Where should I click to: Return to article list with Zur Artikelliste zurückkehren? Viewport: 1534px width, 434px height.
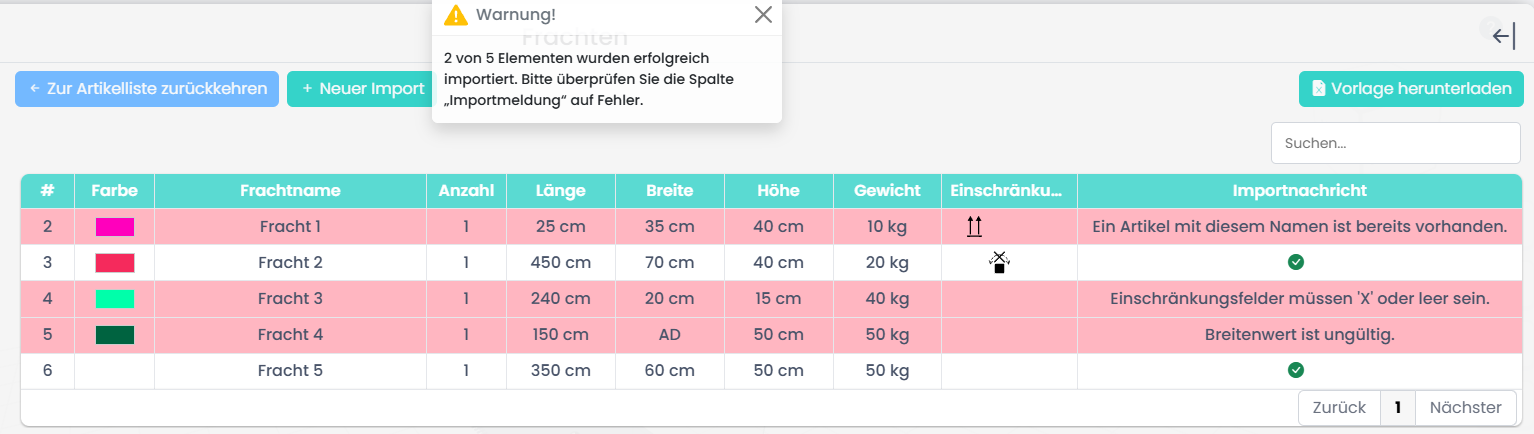(147, 89)
